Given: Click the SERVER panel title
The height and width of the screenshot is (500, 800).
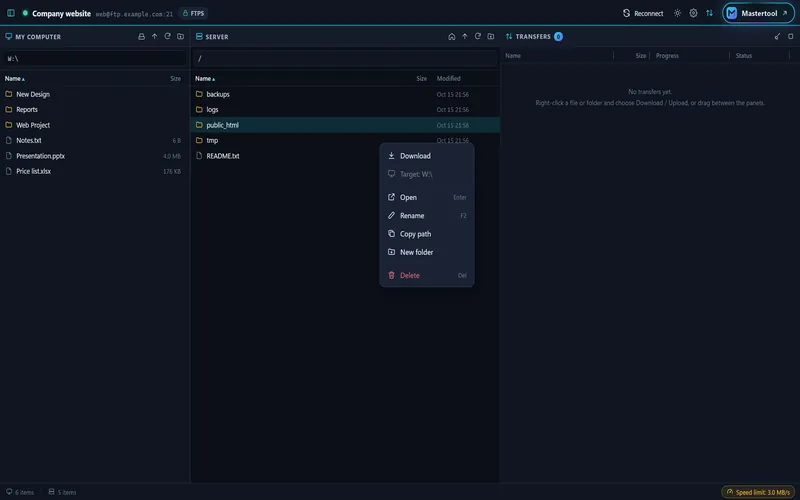Looking at the screenshot, I should (x=217, y=37).
